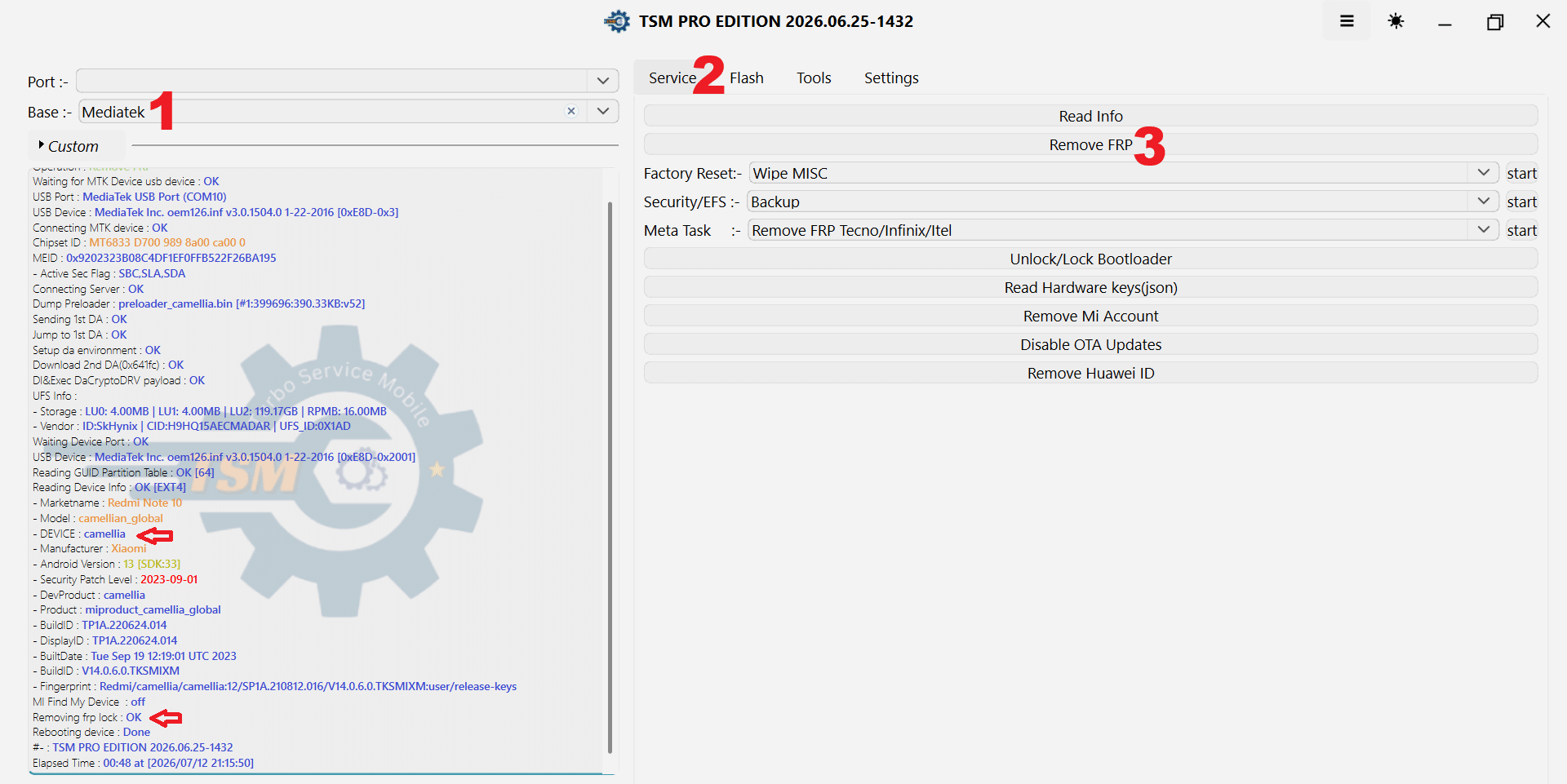
Task: Click the 'Removing frp lock : OK' line
Action: [87, 717]
